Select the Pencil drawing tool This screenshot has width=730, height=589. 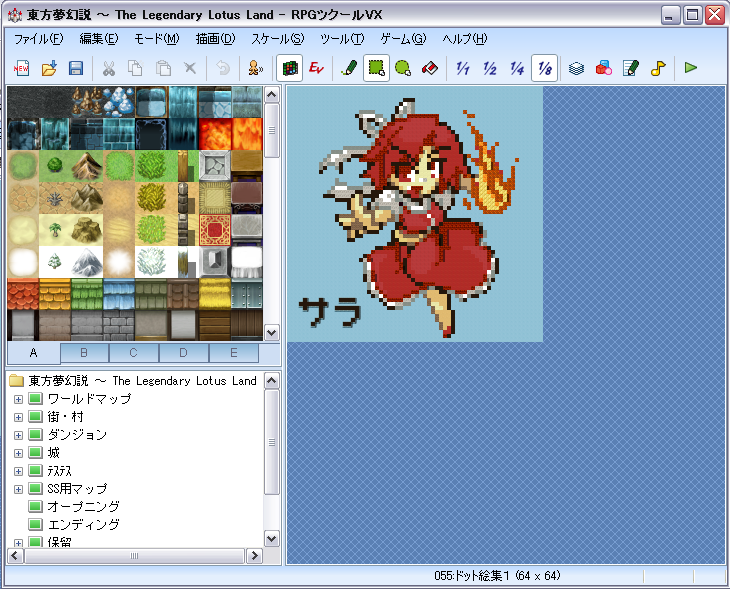point(349,68)
